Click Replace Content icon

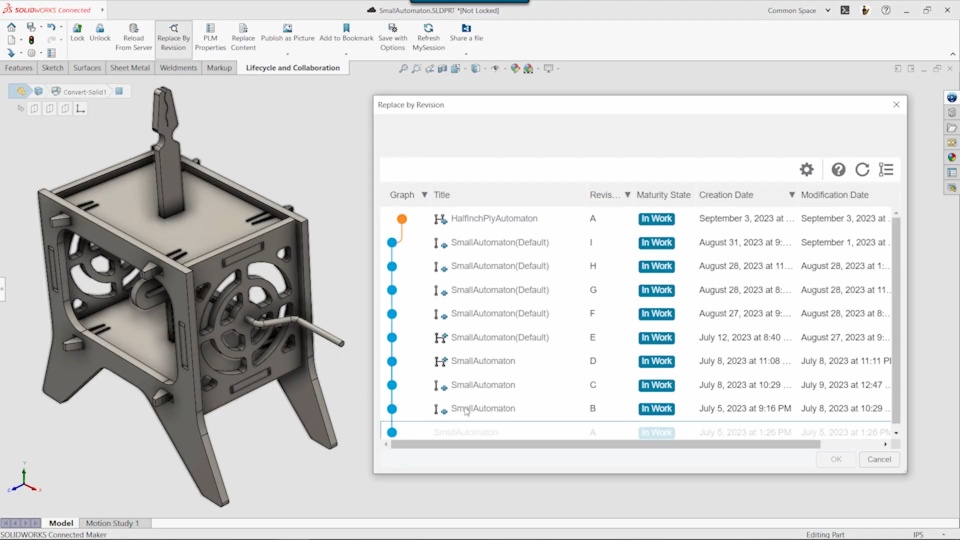coord(243,28)
